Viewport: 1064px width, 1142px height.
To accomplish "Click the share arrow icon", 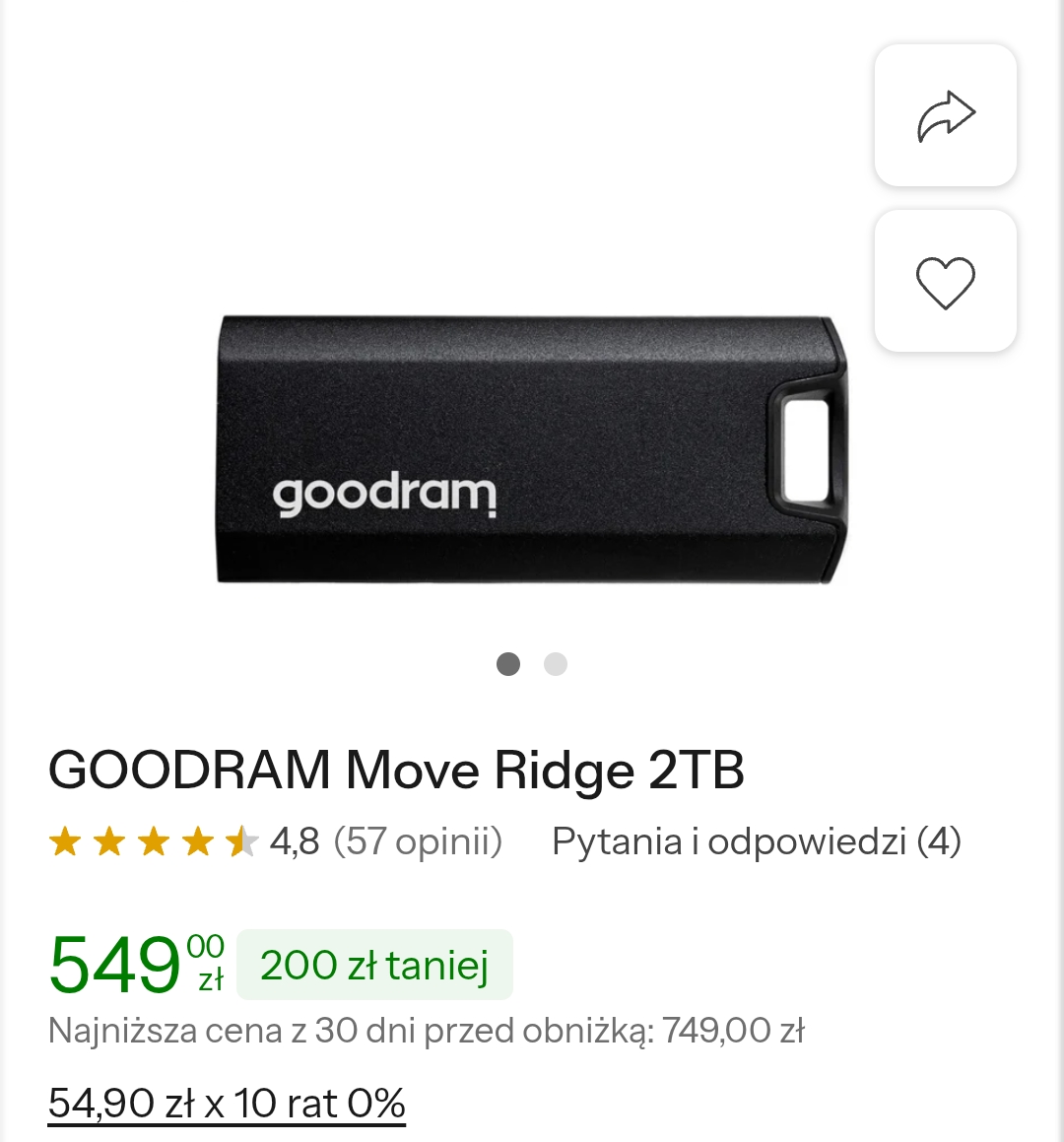I will (946, 116).
